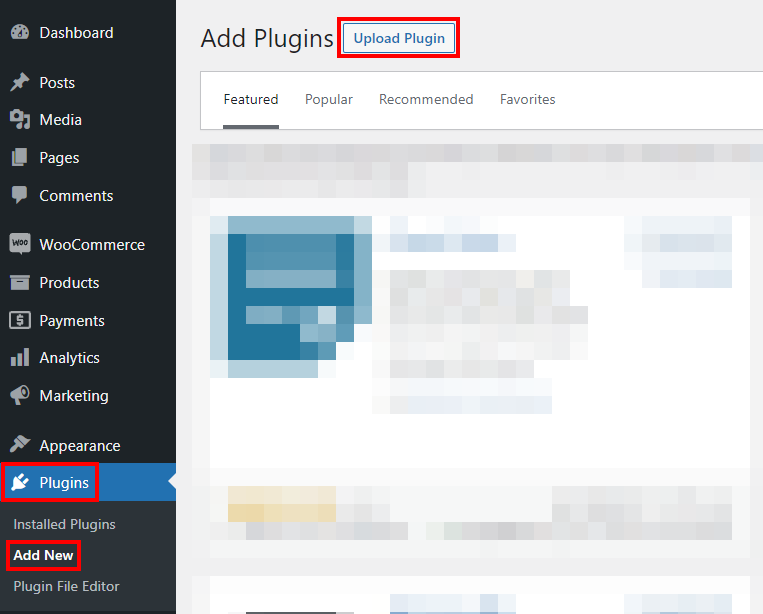The image size is (763, 614).
Task: Switch to the Popular tab
Action: point(328,99)
